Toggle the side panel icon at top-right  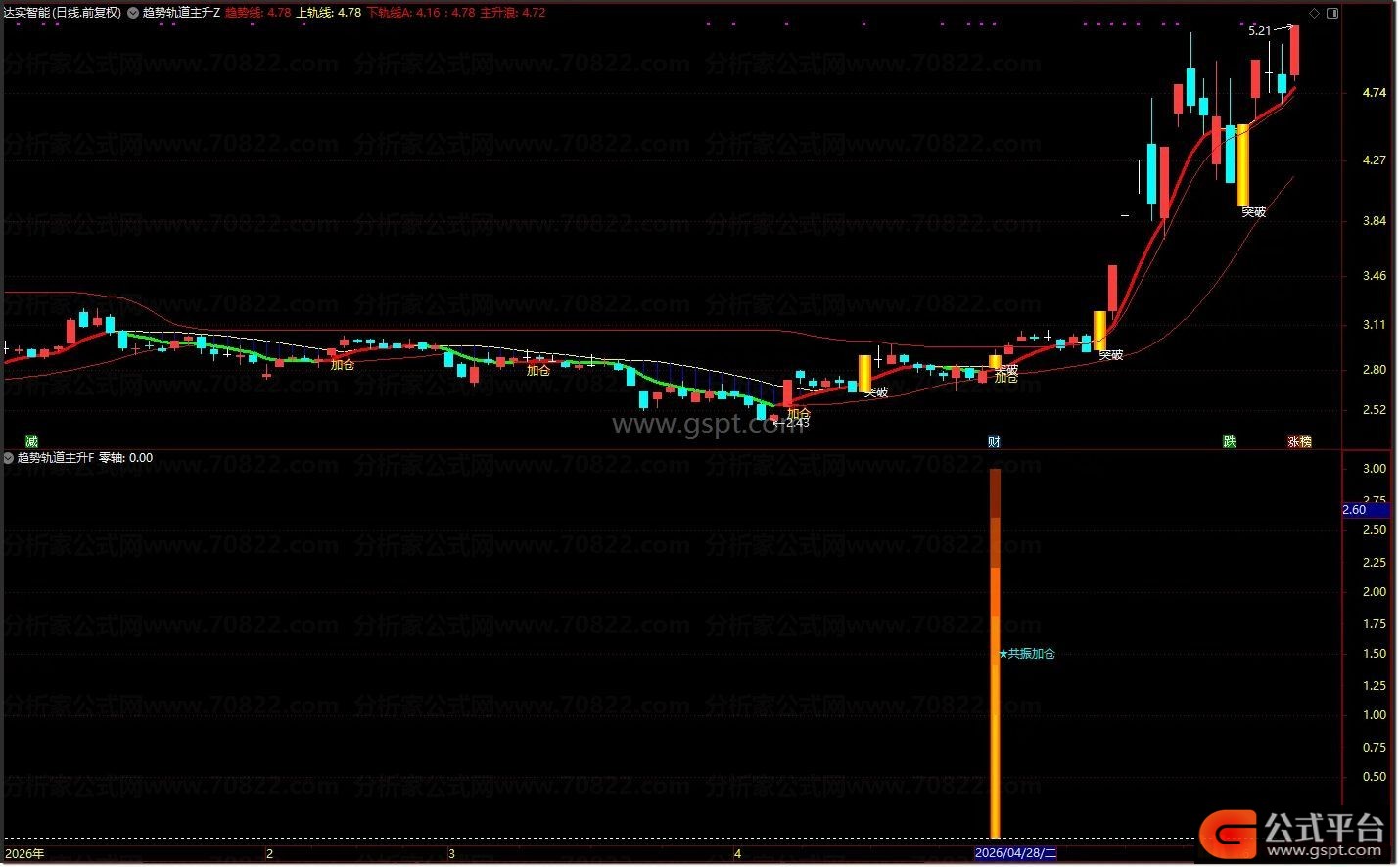[1330, 13]
